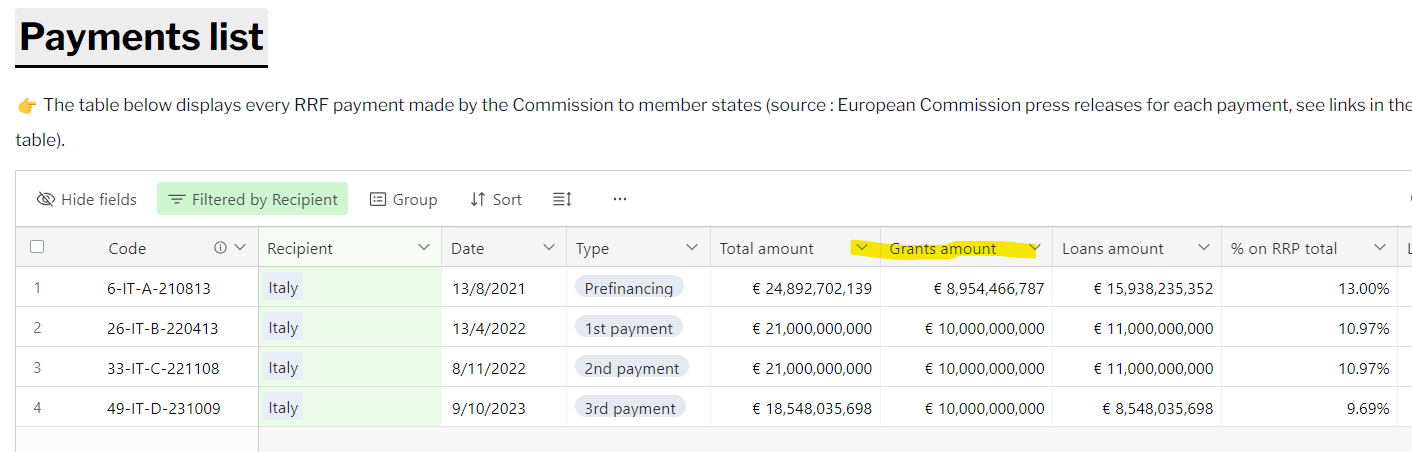Click the row height icon

pyautogui.click(x=562, y=199)
